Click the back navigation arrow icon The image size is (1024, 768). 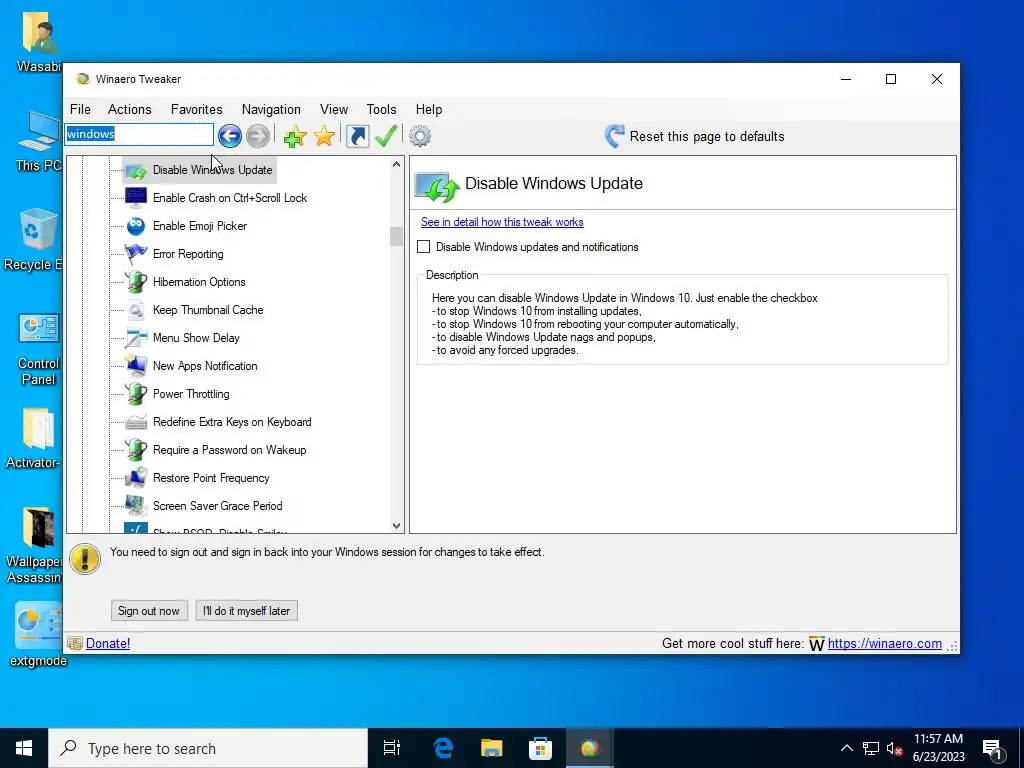(229, 136)
